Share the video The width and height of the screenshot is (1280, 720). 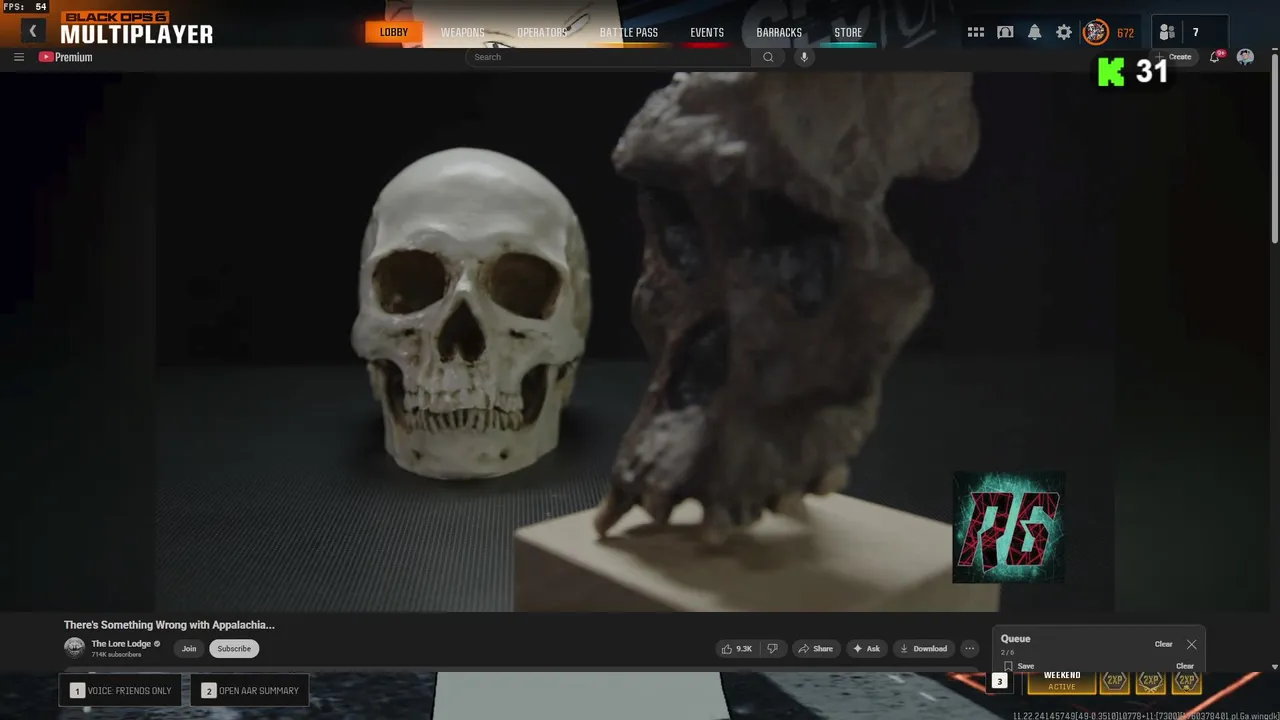pos(816,649)
